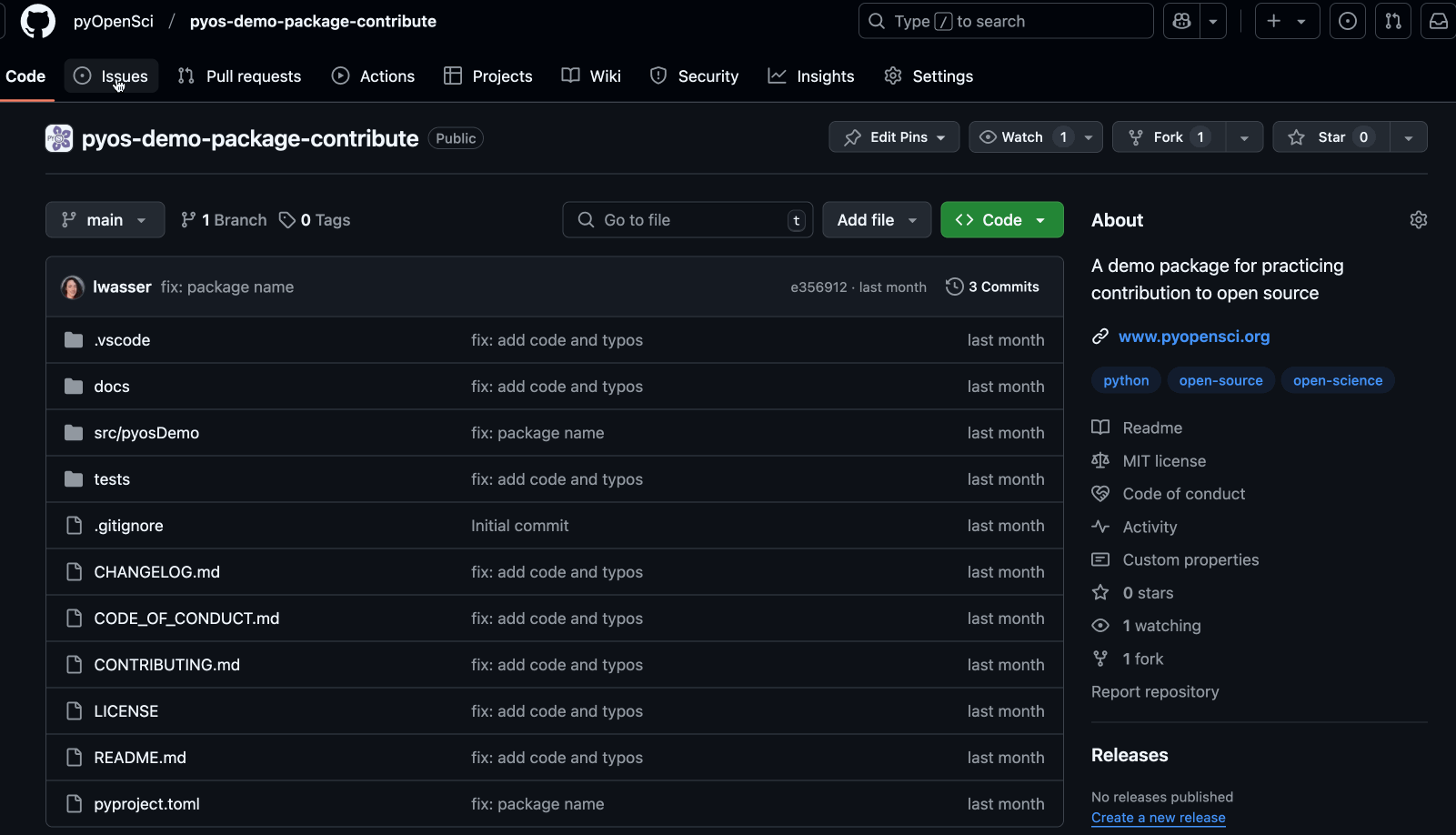This screenshot has width=1456, height=835.
Task: Open the docs folder
Action: pos(112,387)
